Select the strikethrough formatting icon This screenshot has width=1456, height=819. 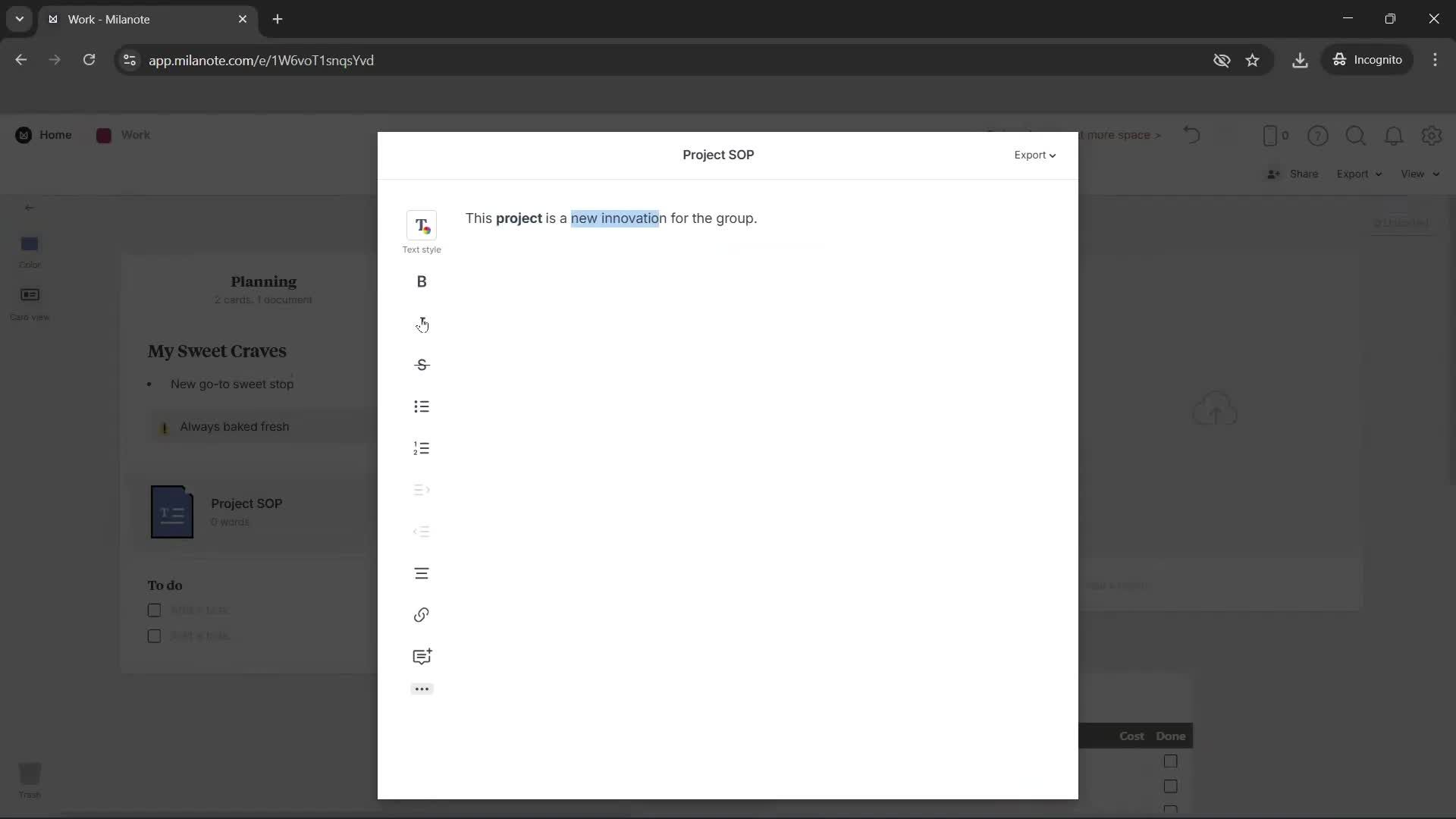(422, 365)
